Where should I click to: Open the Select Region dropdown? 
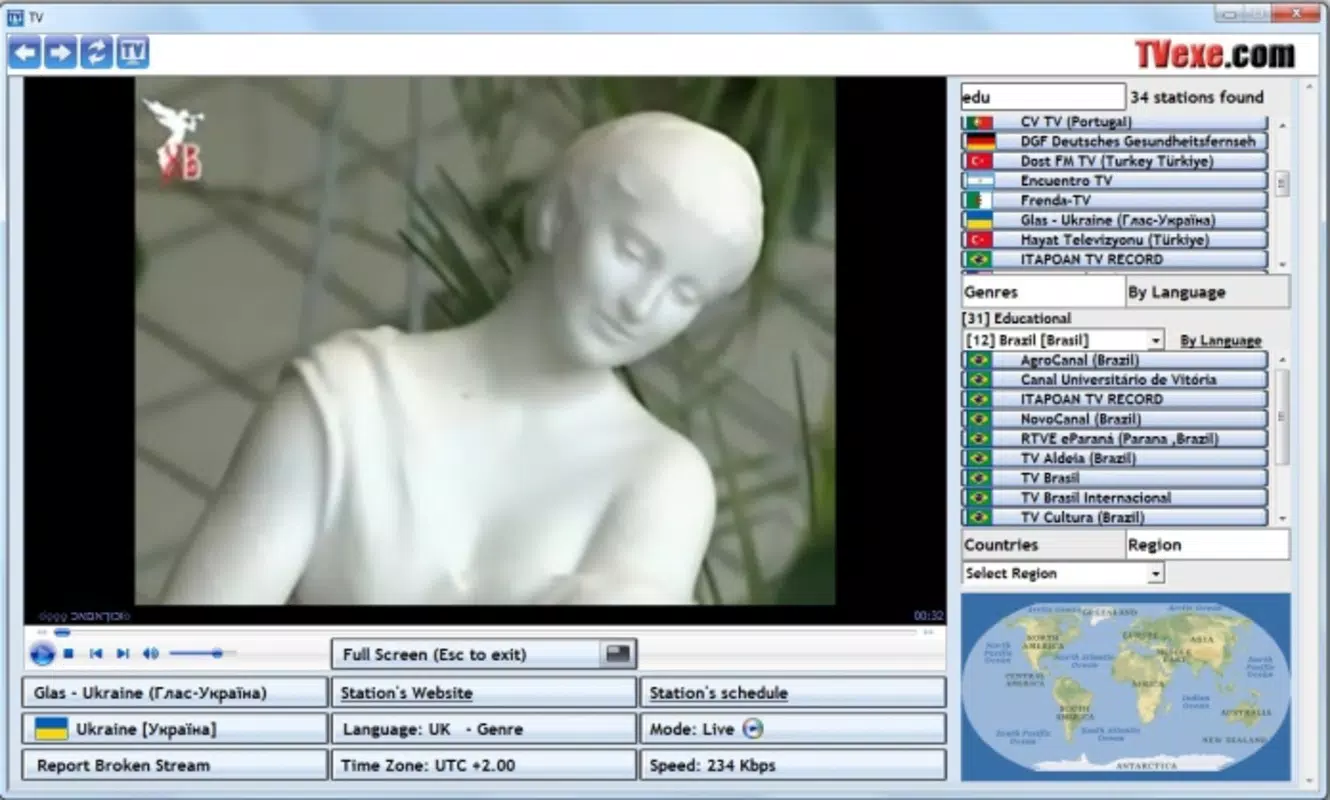[x=1063, y=573]
